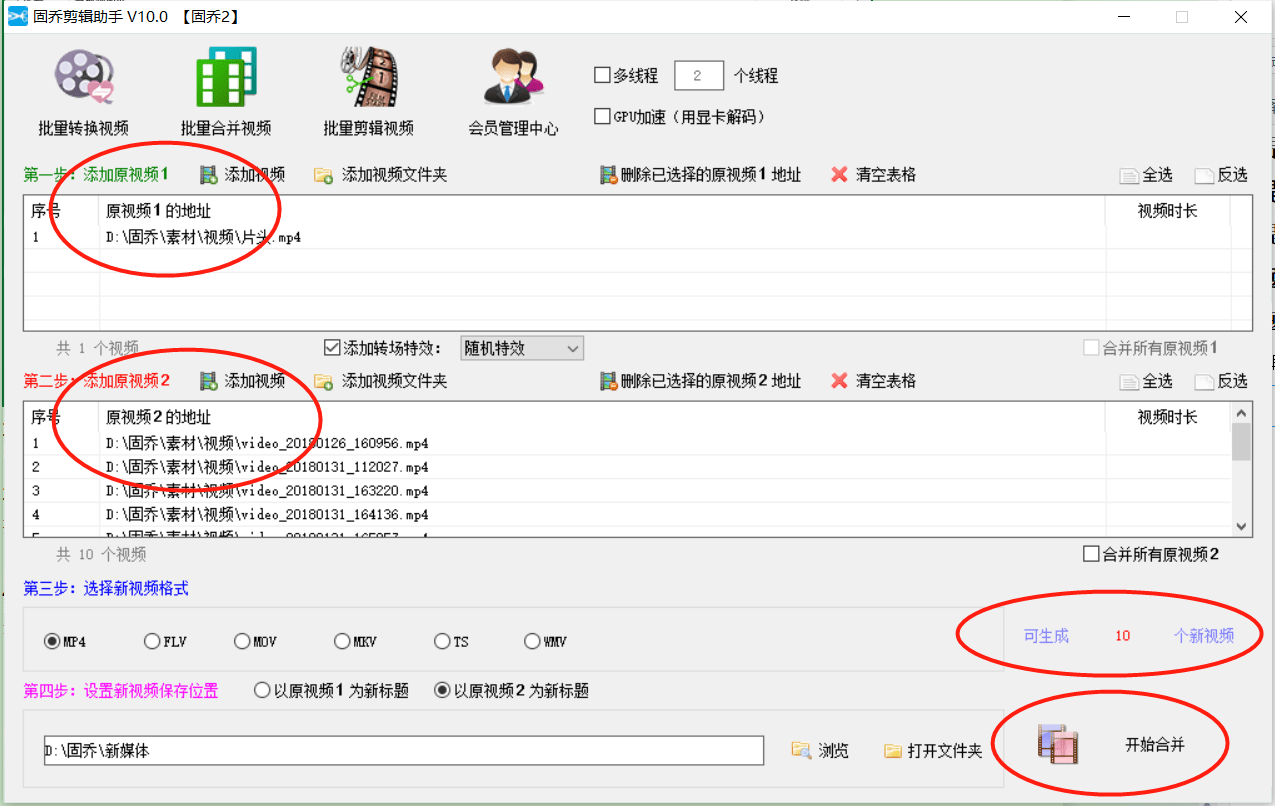The width and height of the screenshot is (1275, 806).
Task: Click scroll down arrow of video 2 list
Action: [1242, 527]
